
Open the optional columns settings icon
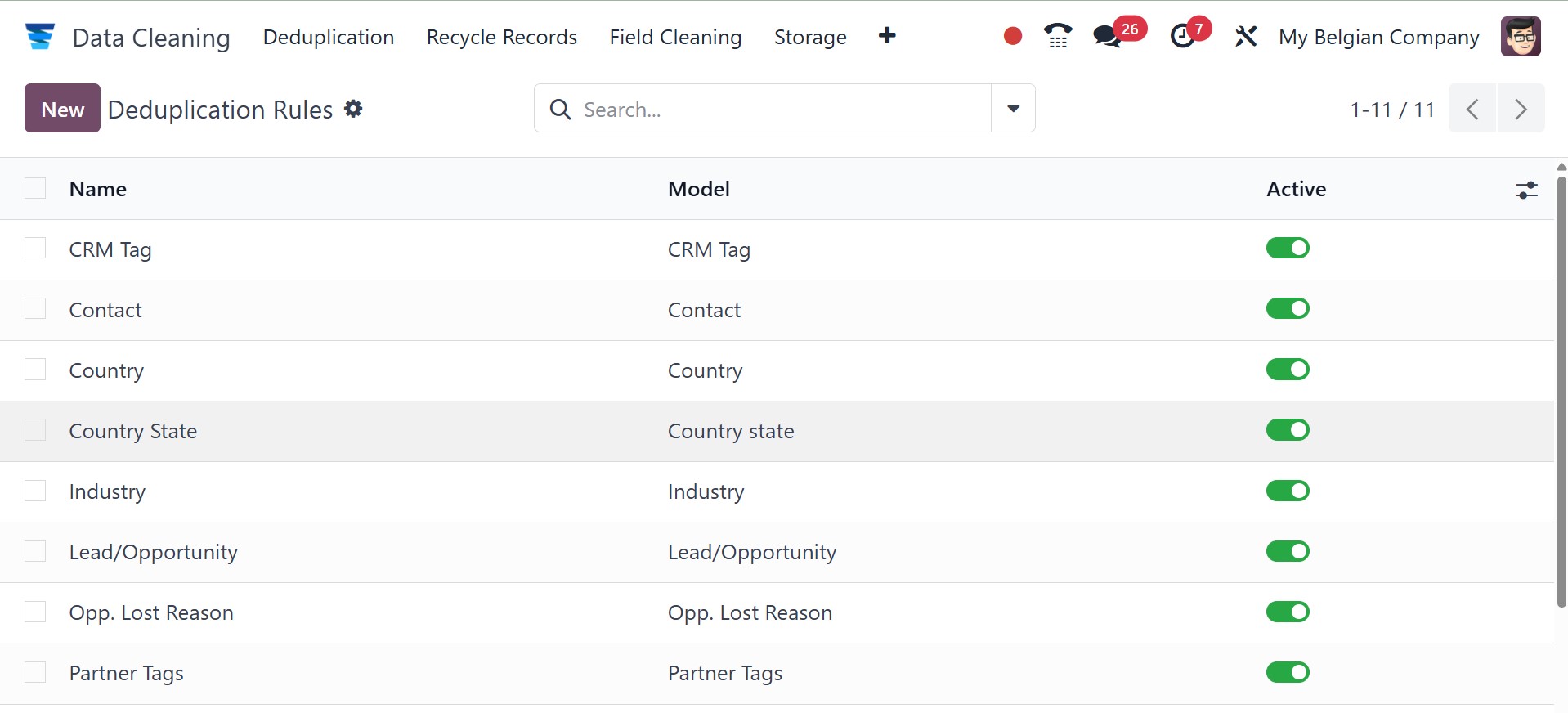coord(1526,190)
